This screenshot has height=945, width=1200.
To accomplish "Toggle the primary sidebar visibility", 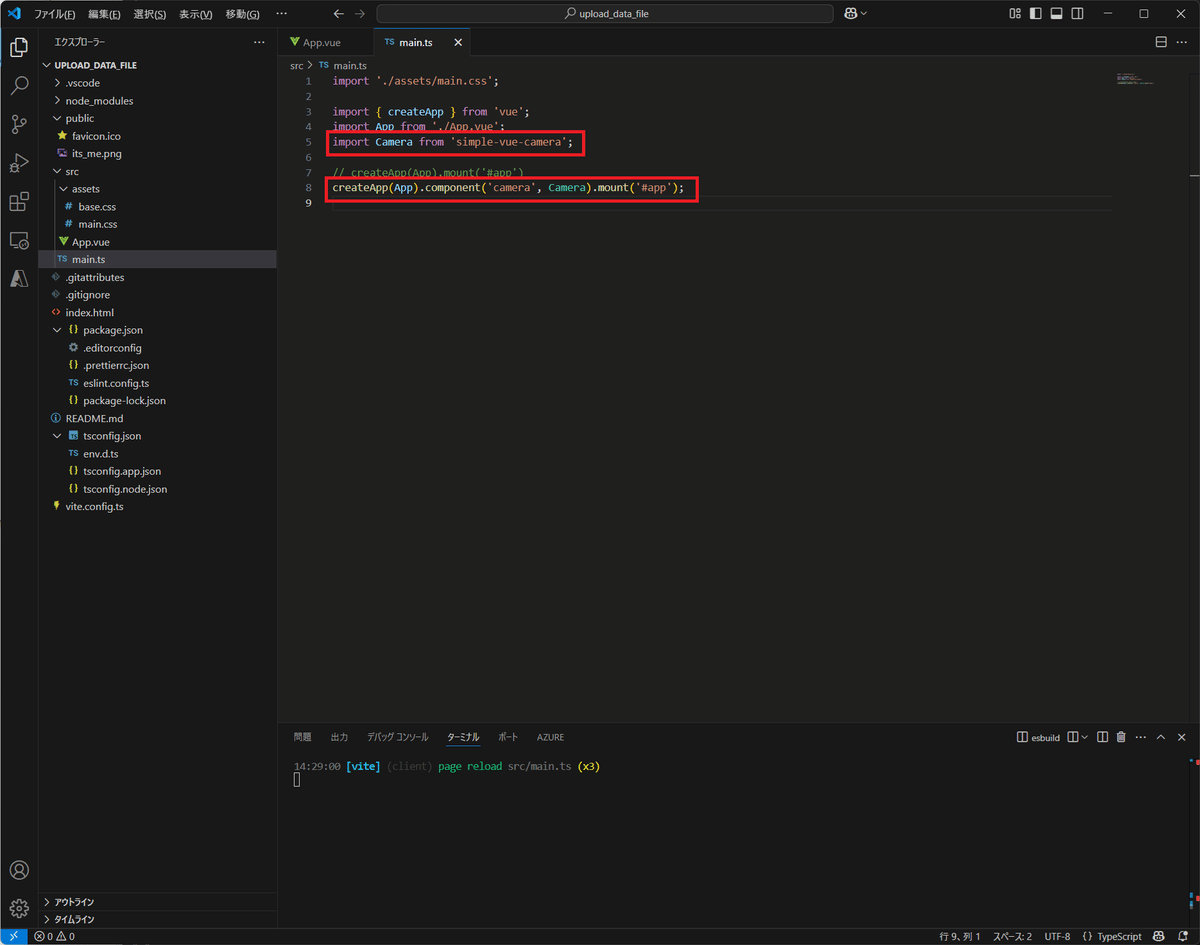I will (1035, 13).
